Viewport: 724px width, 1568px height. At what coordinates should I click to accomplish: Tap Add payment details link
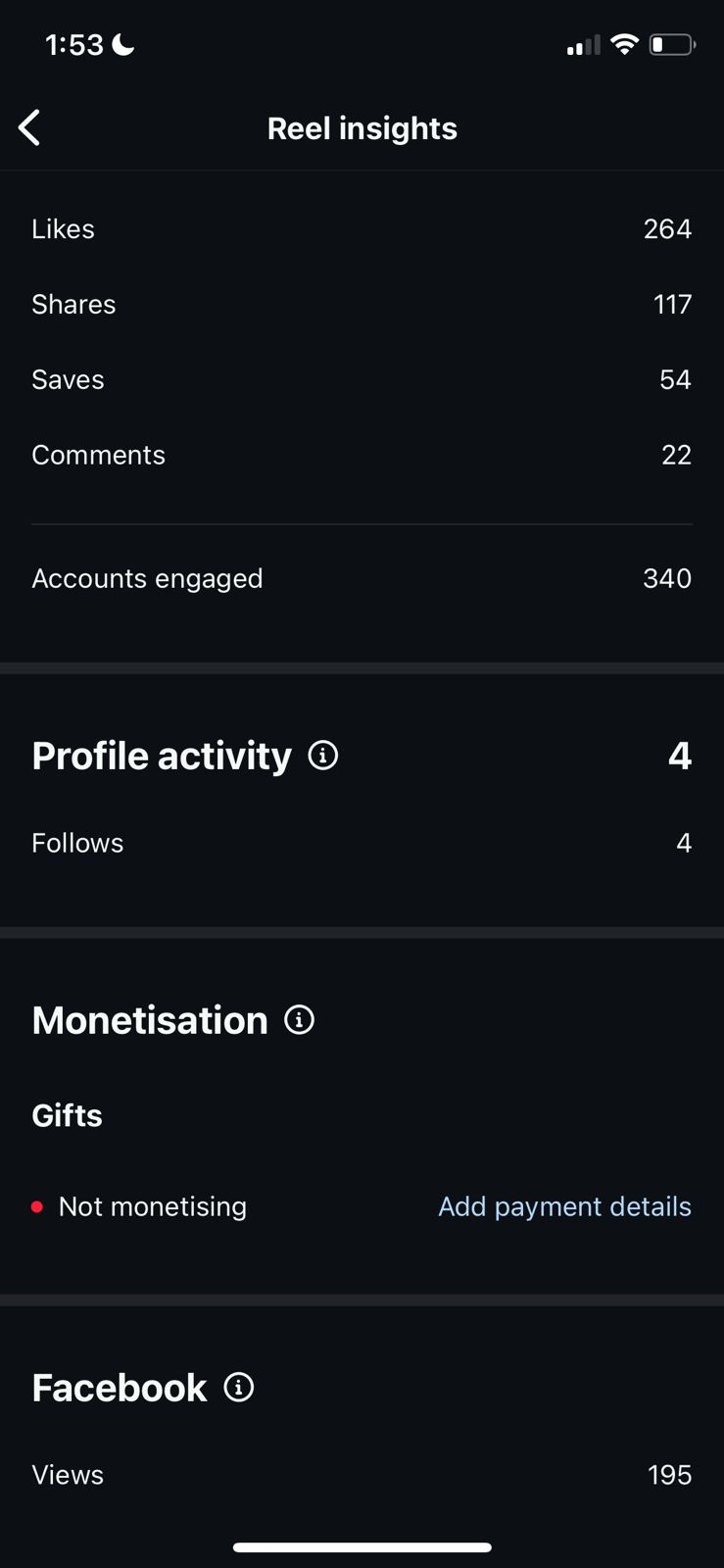coord(564,1206)
